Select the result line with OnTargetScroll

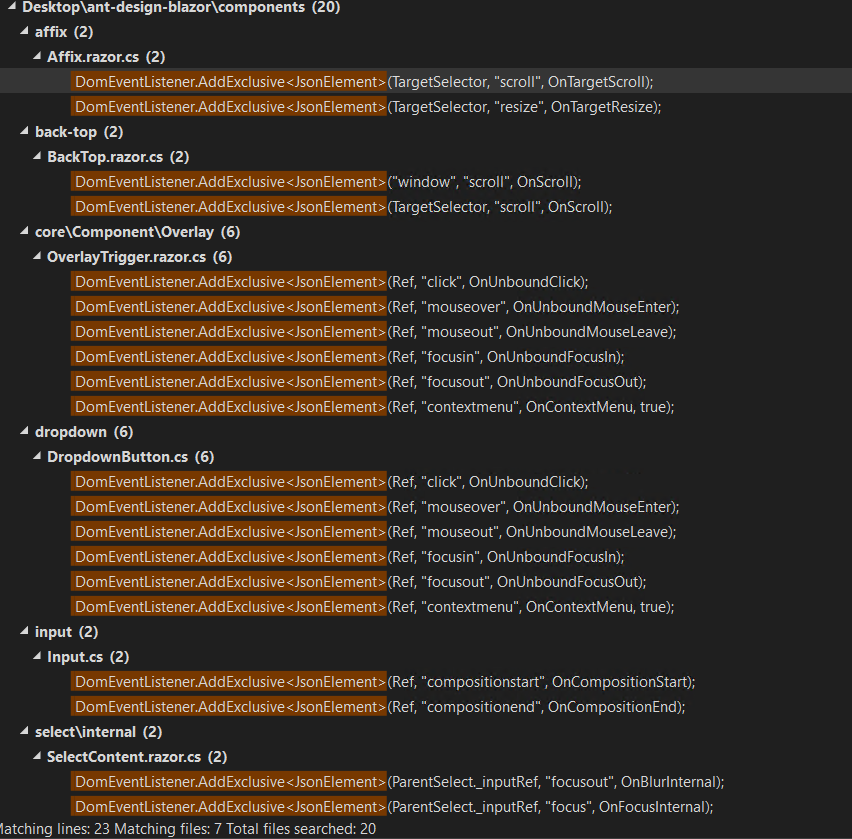426,82
